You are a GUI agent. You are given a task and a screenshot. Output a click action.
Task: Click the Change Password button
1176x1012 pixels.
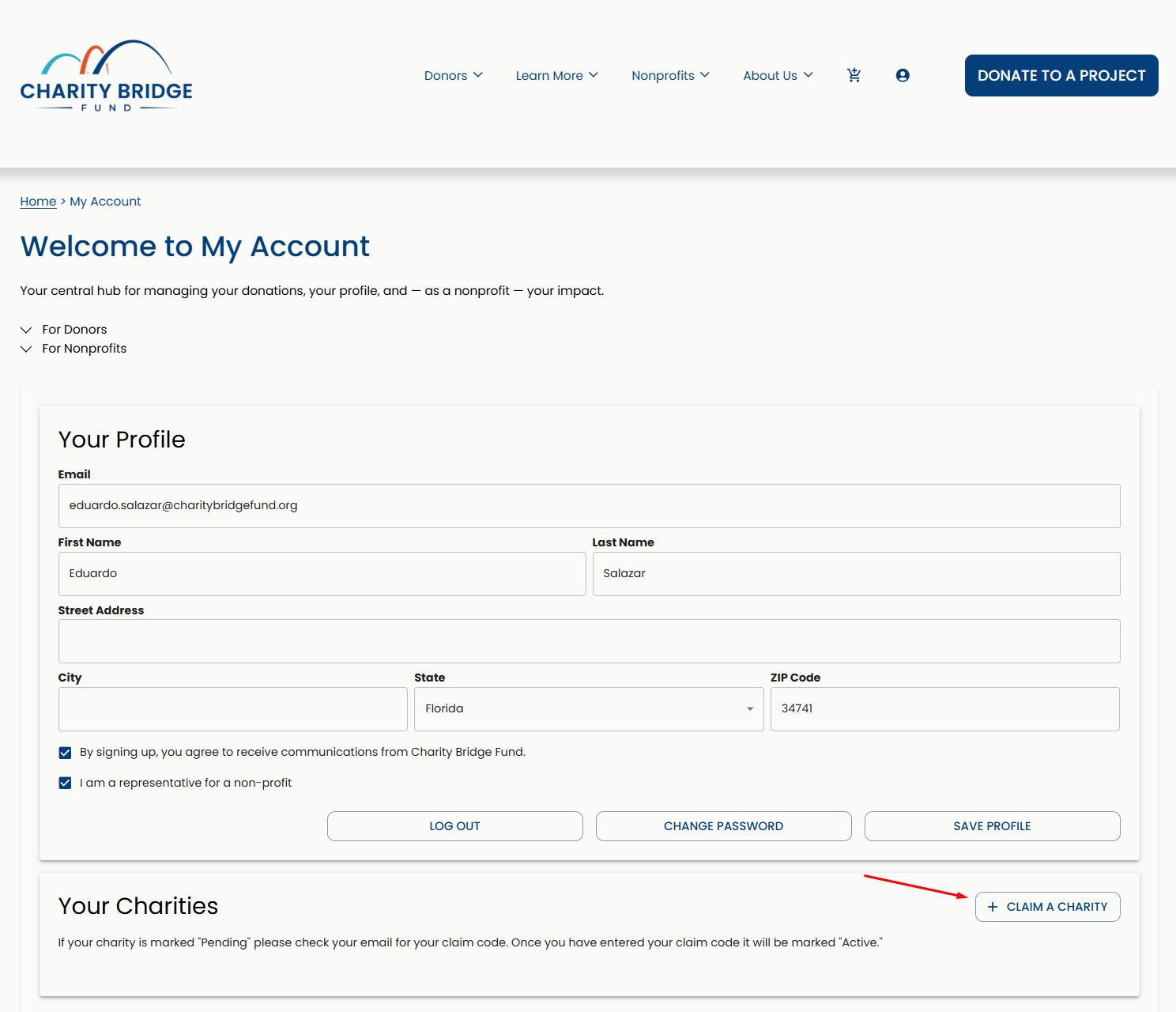pos(724,826)
